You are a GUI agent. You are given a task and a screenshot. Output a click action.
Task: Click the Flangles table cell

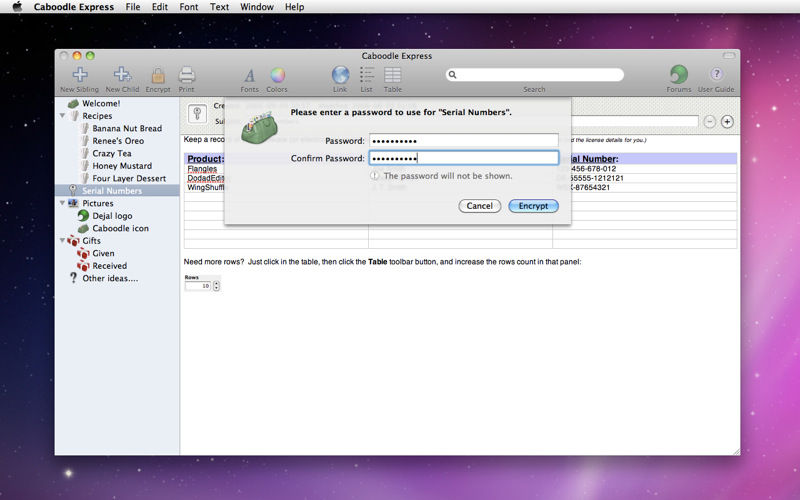point(202,168)
